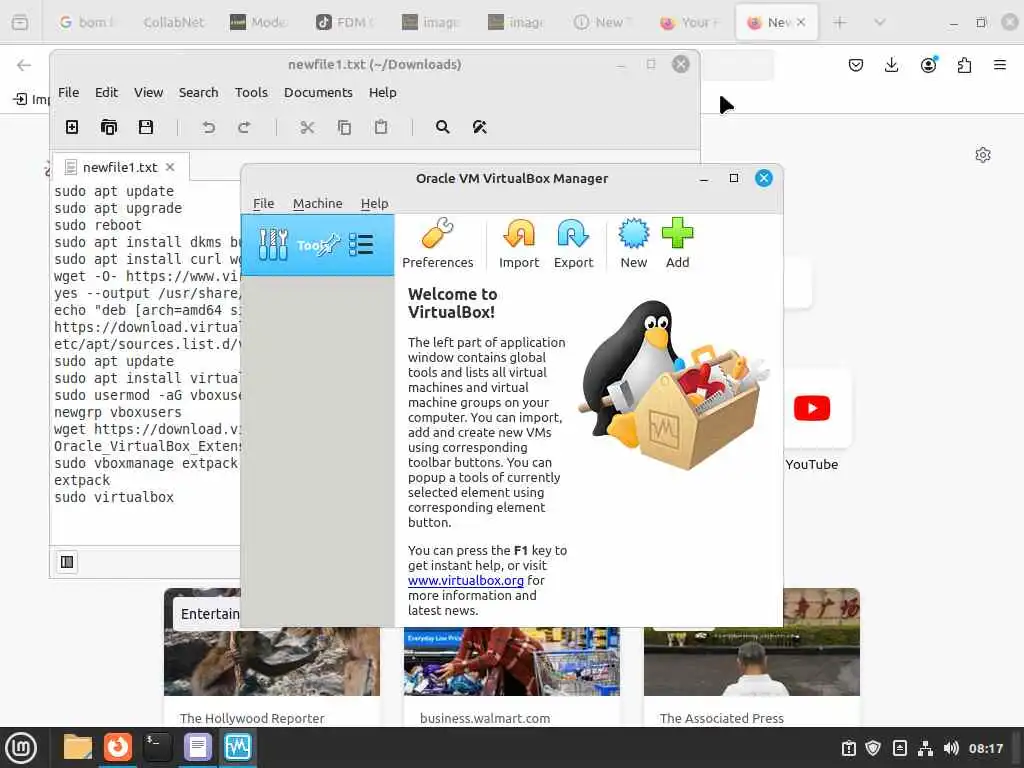This screenshot has height=768, width=1024.
Task: Close the newfile1.txt tab
Action: [x=170, y=167]
